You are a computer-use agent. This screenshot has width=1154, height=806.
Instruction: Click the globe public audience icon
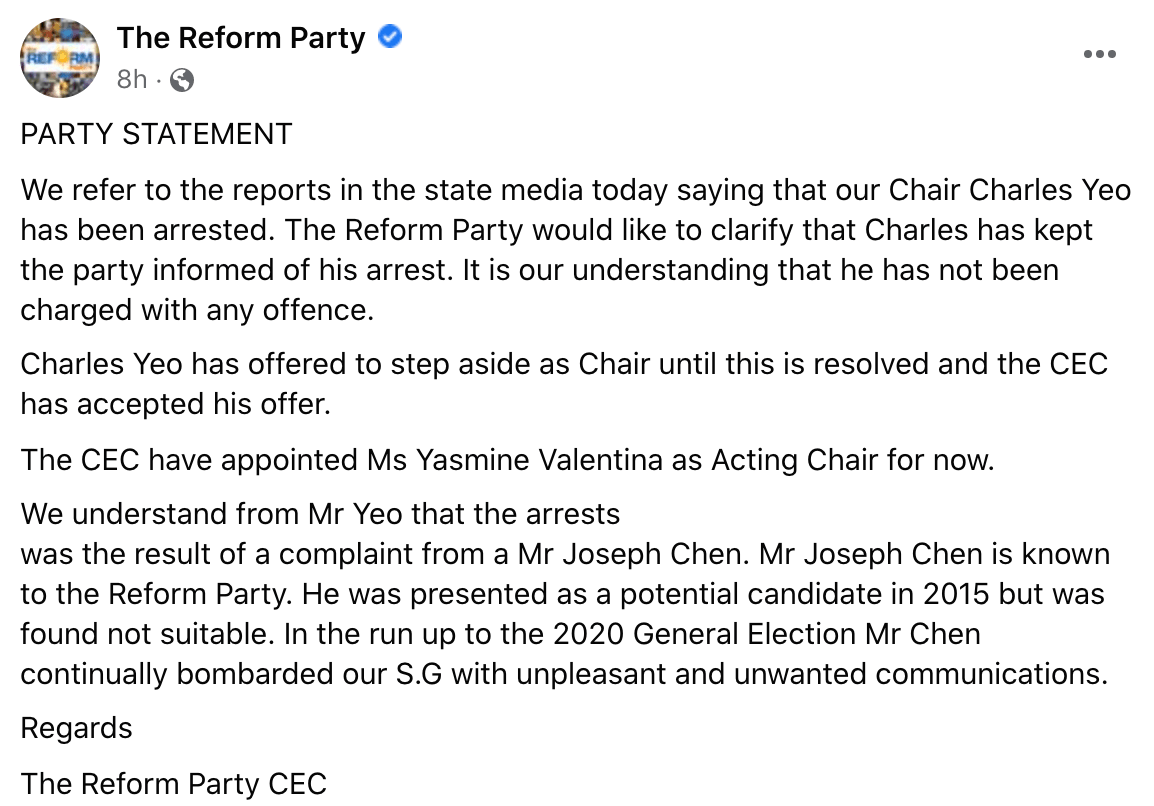[182, 80]
